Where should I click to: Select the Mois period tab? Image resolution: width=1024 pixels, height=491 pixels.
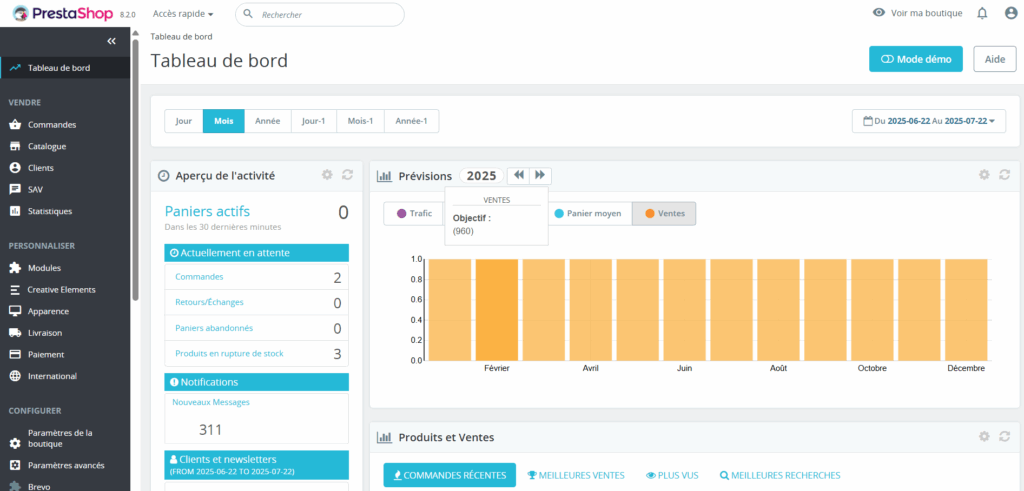224,121
